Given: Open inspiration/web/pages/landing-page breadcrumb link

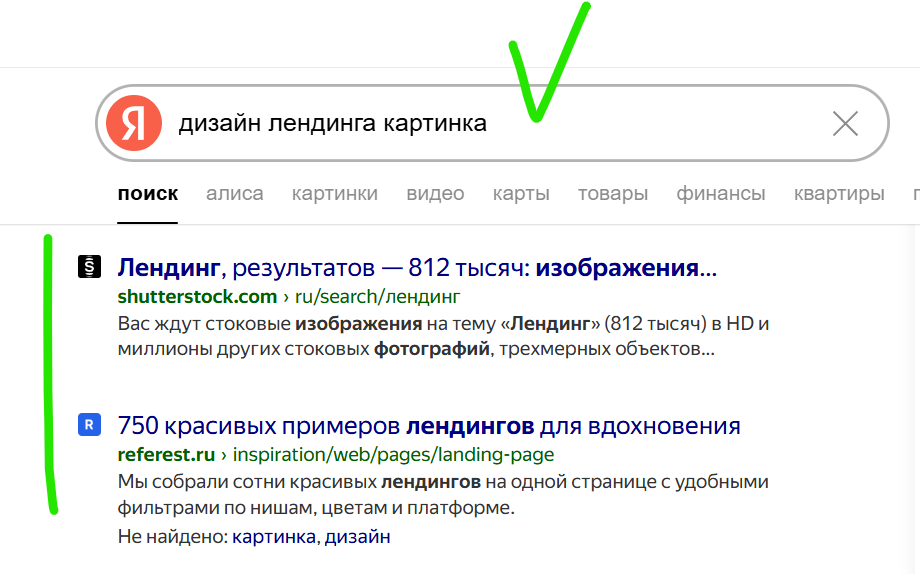Looking at the screenshot, I should click(394, 455).
